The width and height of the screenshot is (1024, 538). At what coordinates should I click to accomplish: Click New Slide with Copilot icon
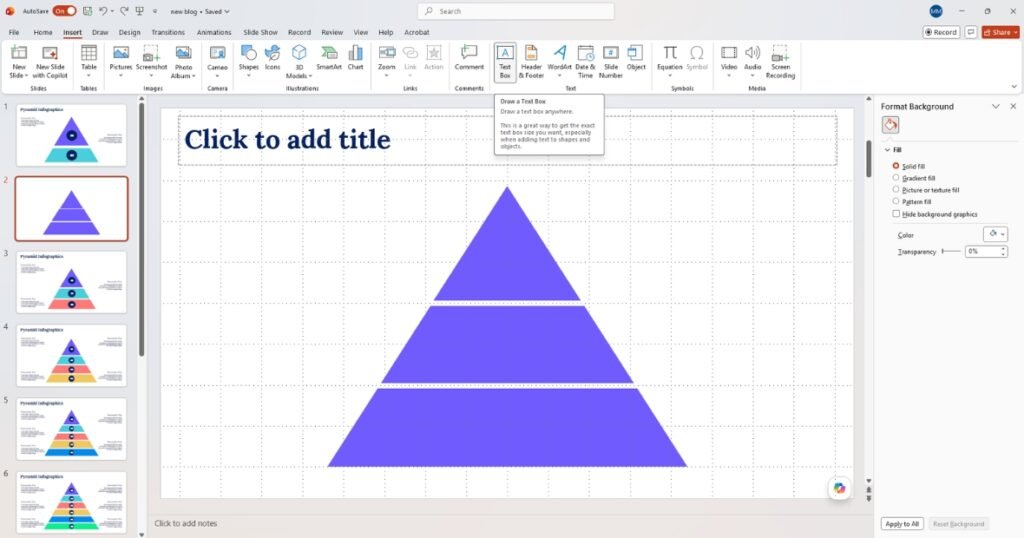click(x=50, y=53)
